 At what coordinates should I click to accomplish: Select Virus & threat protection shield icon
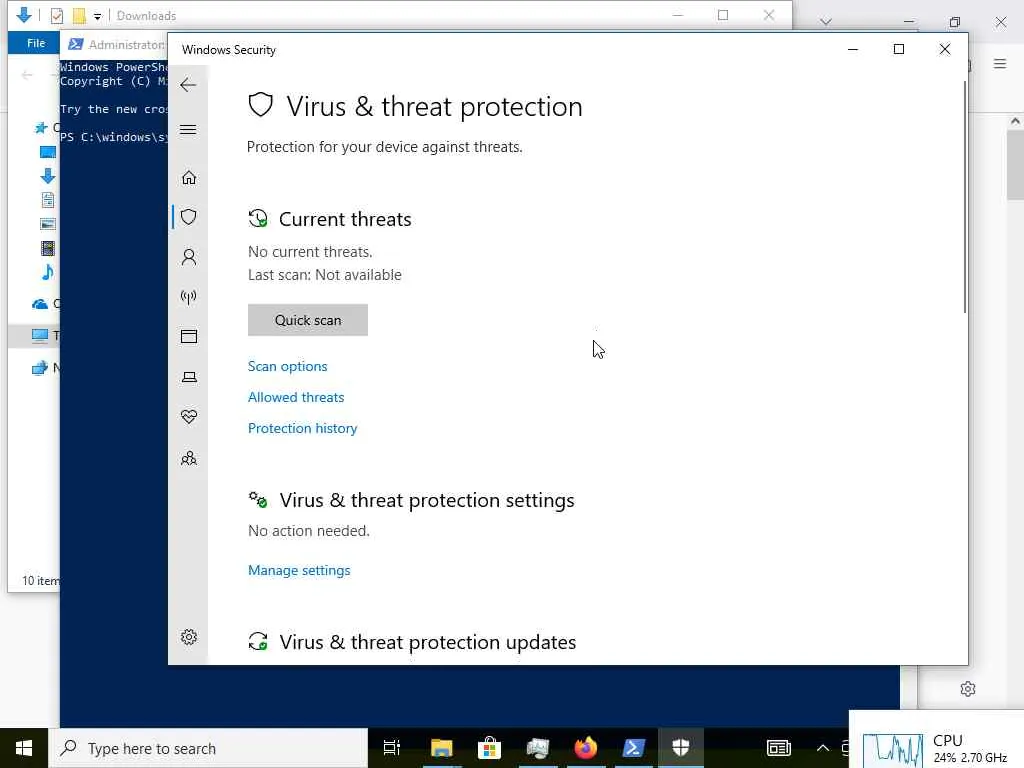pos(189,217)
